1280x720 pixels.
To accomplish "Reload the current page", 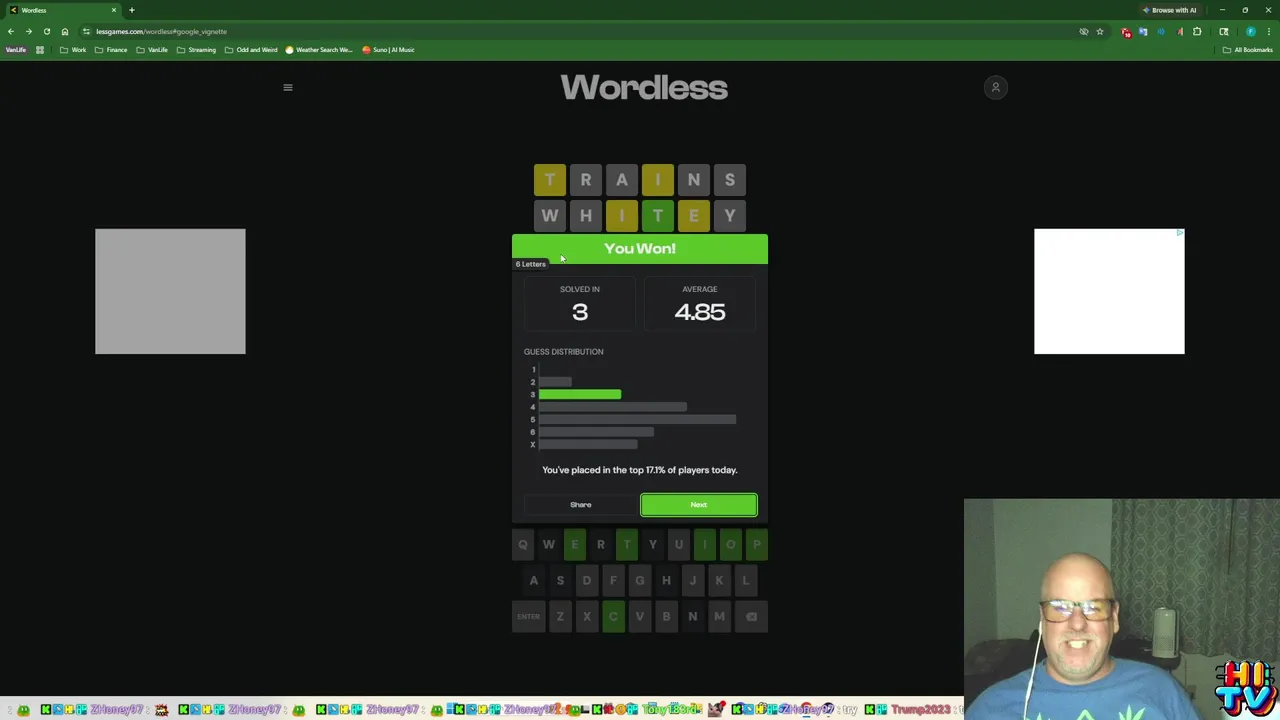I will click(46, 31).
